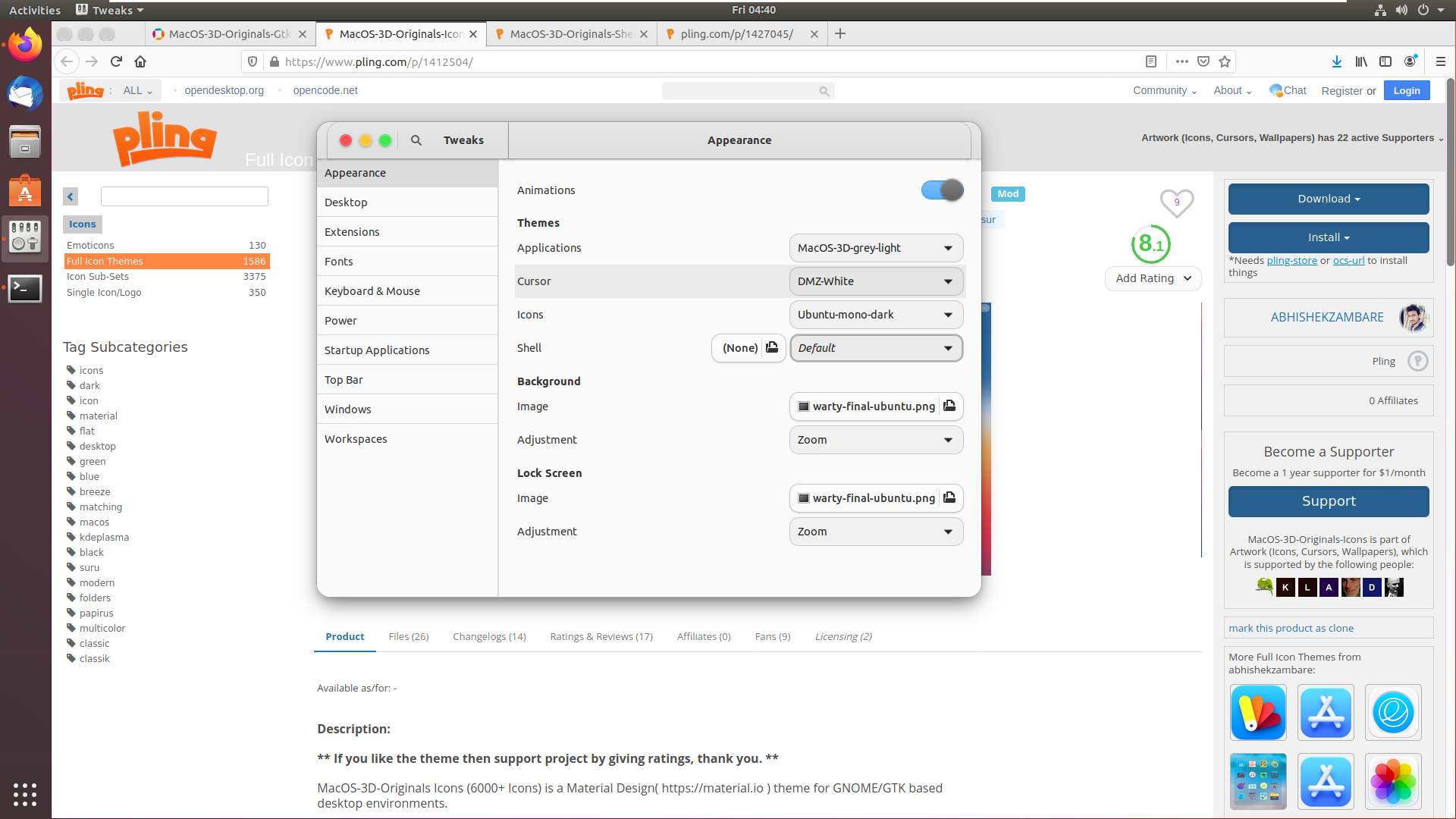
Task: Reload the page in Firefox
Action: coord(116,61)
